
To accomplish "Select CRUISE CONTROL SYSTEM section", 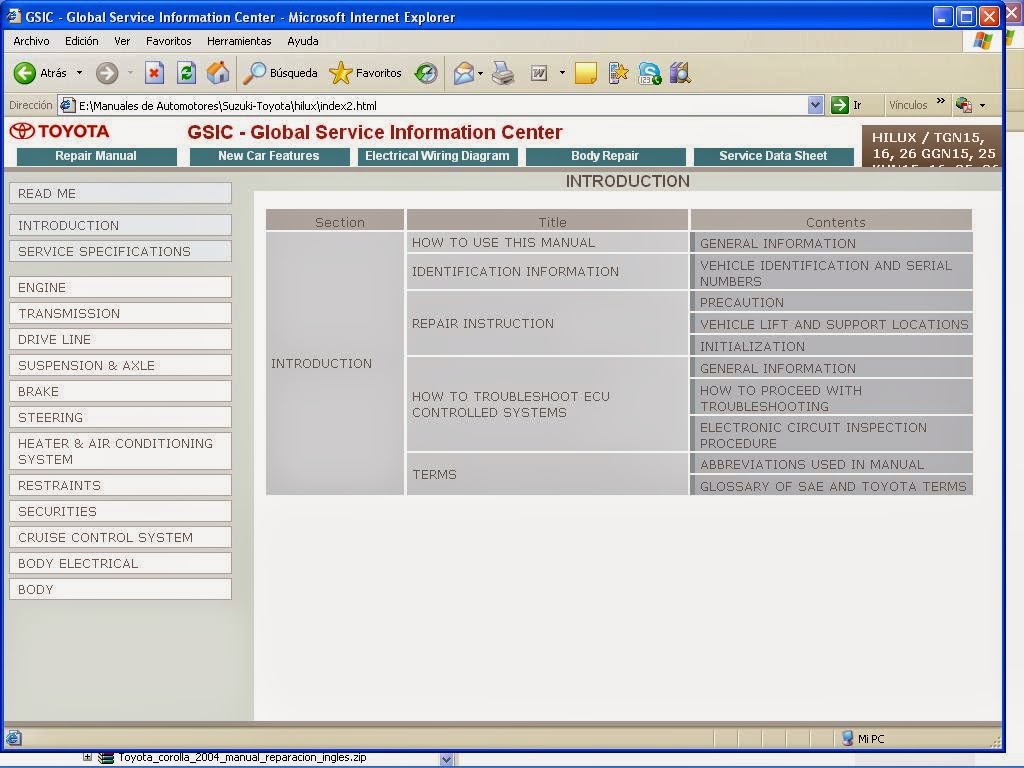I will coord(120,537).
